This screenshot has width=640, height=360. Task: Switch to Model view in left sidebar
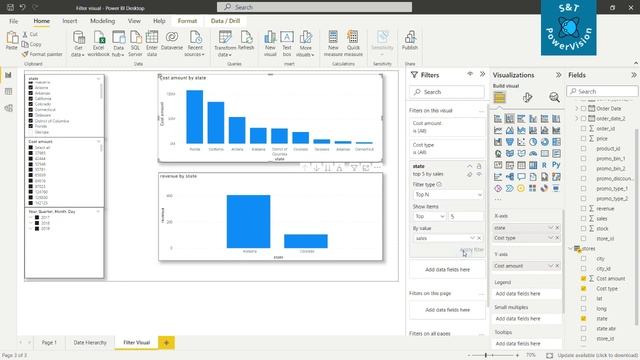8,108
